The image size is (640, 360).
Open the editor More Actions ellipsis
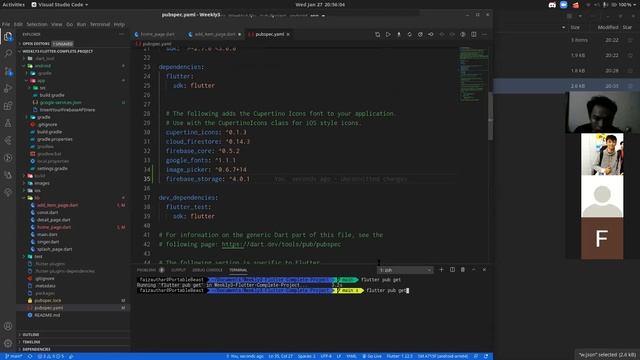click(484, 34)
